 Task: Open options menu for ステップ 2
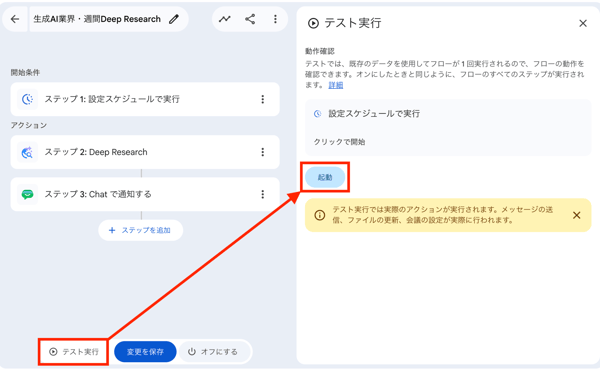[262, 152]
